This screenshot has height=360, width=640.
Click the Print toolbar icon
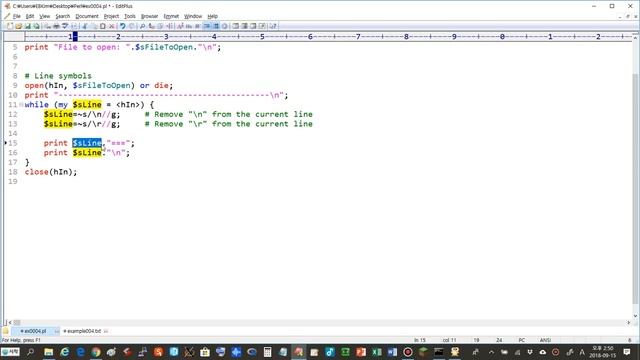coord(56,26)
